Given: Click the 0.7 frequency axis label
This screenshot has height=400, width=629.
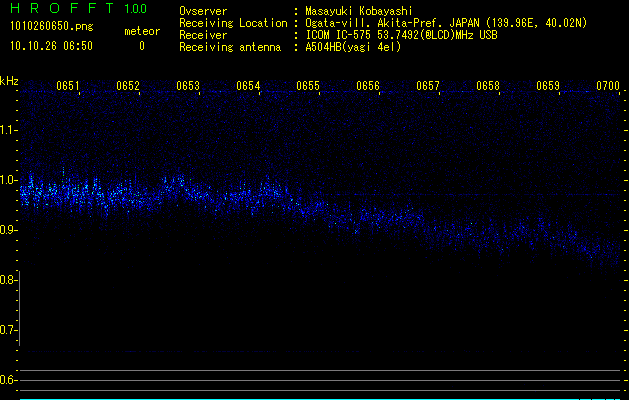Looking at the screenshot, I should [x=9, y=329].
